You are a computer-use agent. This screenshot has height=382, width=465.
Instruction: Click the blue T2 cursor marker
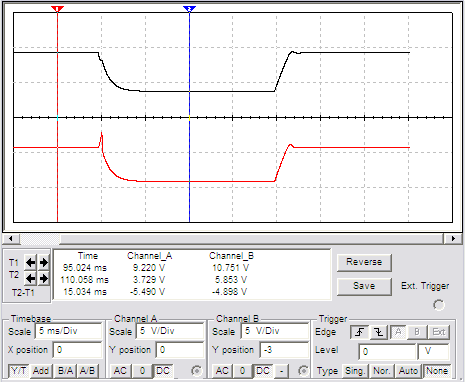[x=189, y=9]
